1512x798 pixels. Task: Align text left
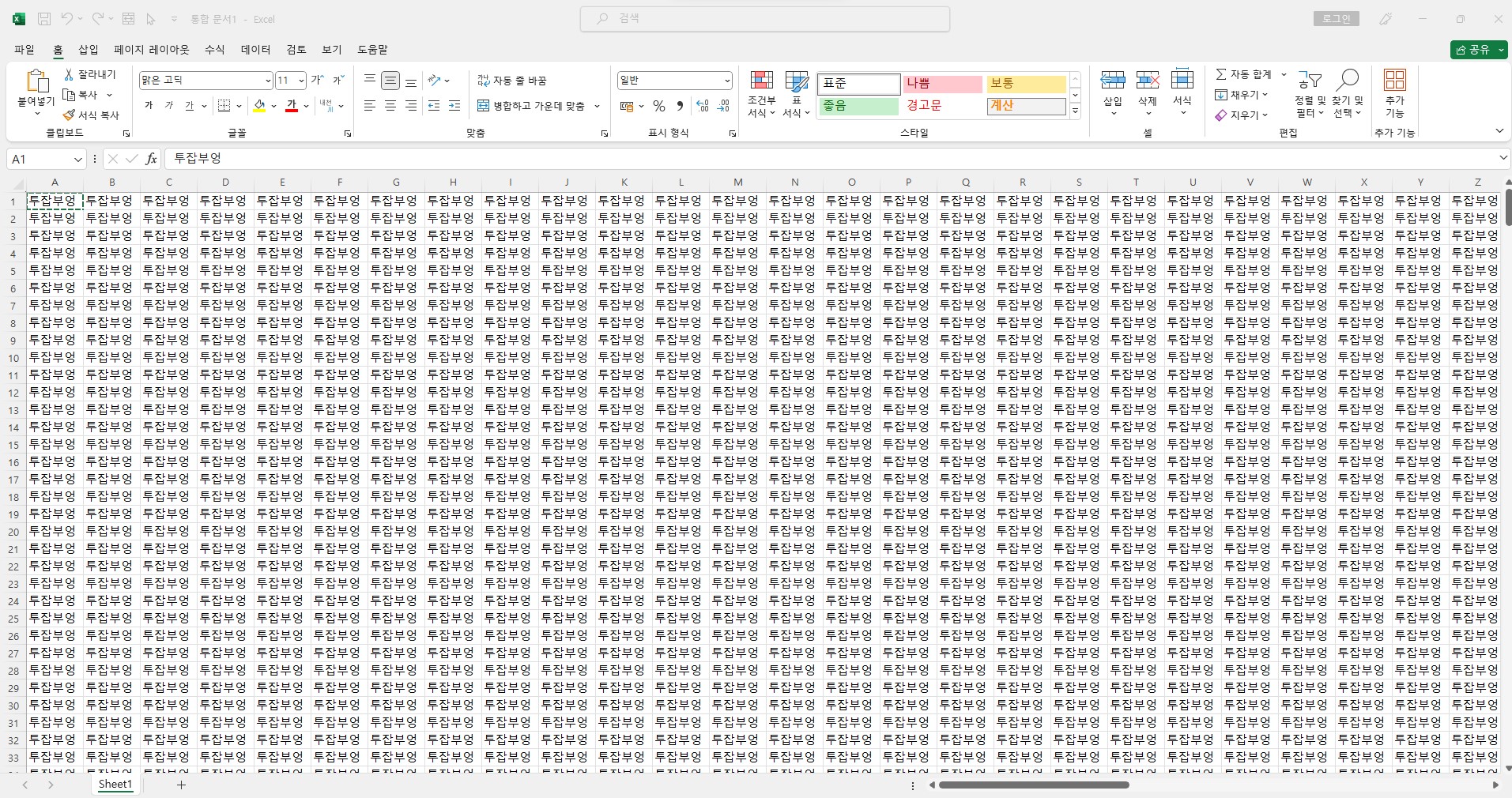(x=370, y=106)
